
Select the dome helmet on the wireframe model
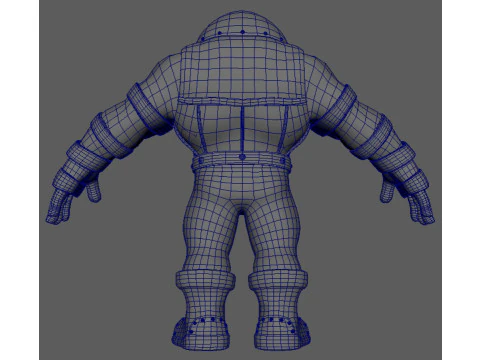242,26
